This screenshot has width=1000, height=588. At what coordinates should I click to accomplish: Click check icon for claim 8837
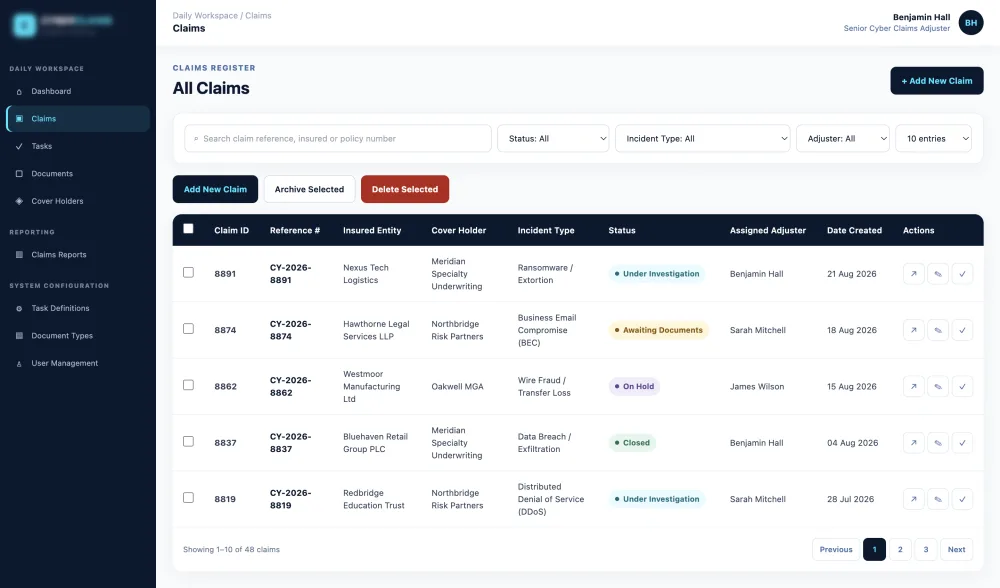pyautogui.click(x=962, y=443)
